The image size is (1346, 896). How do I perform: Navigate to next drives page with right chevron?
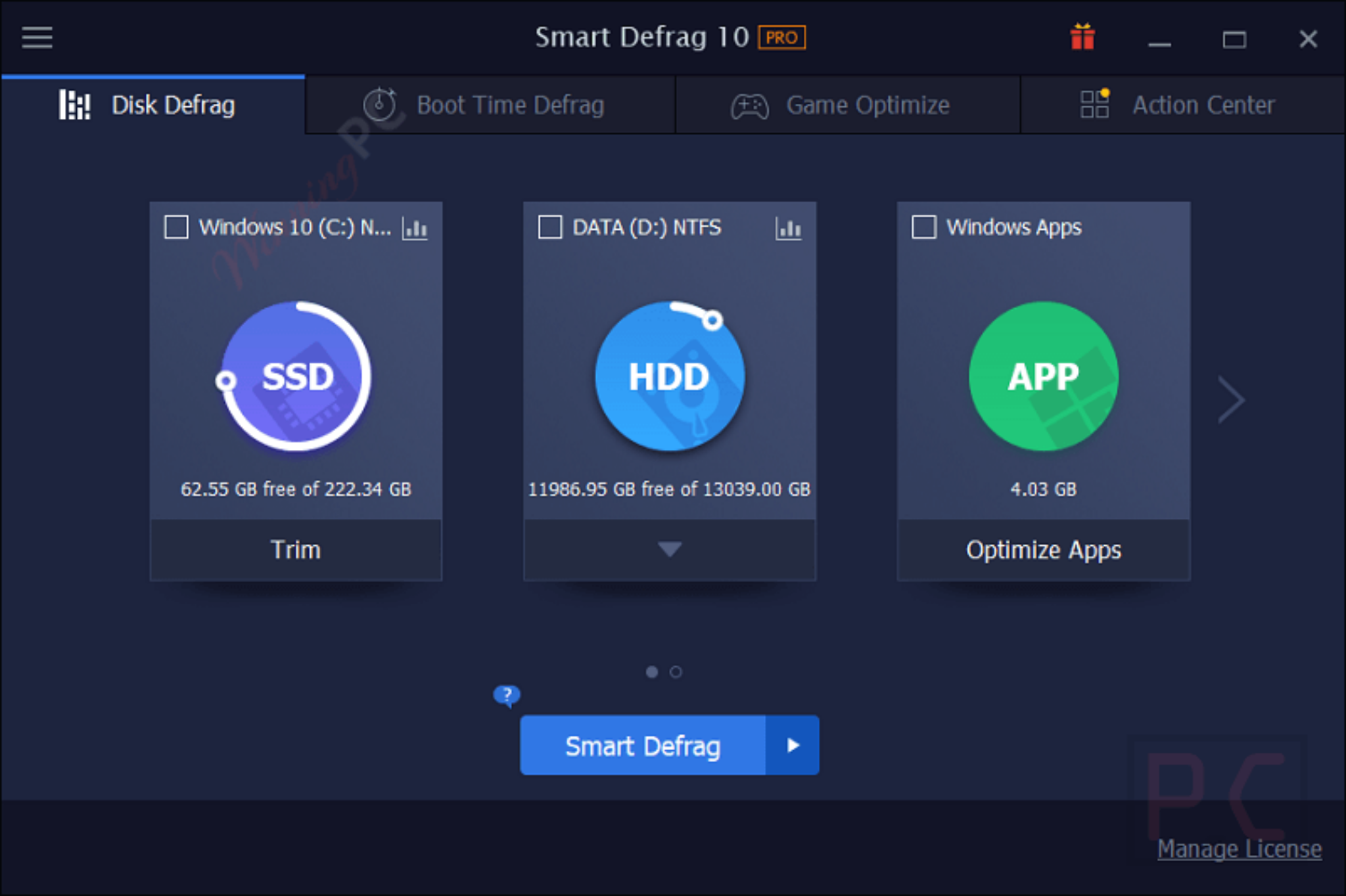1230,400
